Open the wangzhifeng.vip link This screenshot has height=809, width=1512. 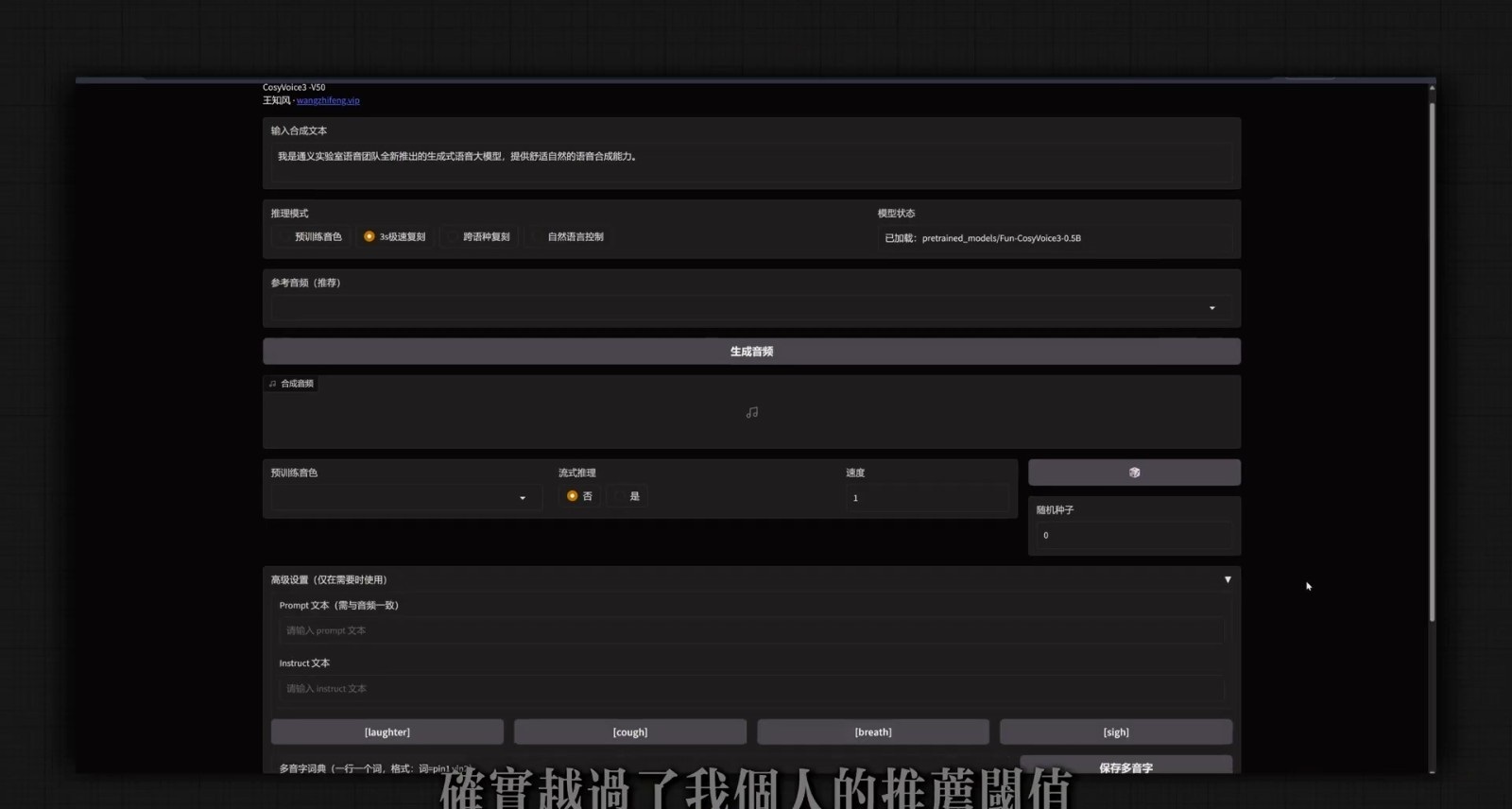[x=328, y=100]
